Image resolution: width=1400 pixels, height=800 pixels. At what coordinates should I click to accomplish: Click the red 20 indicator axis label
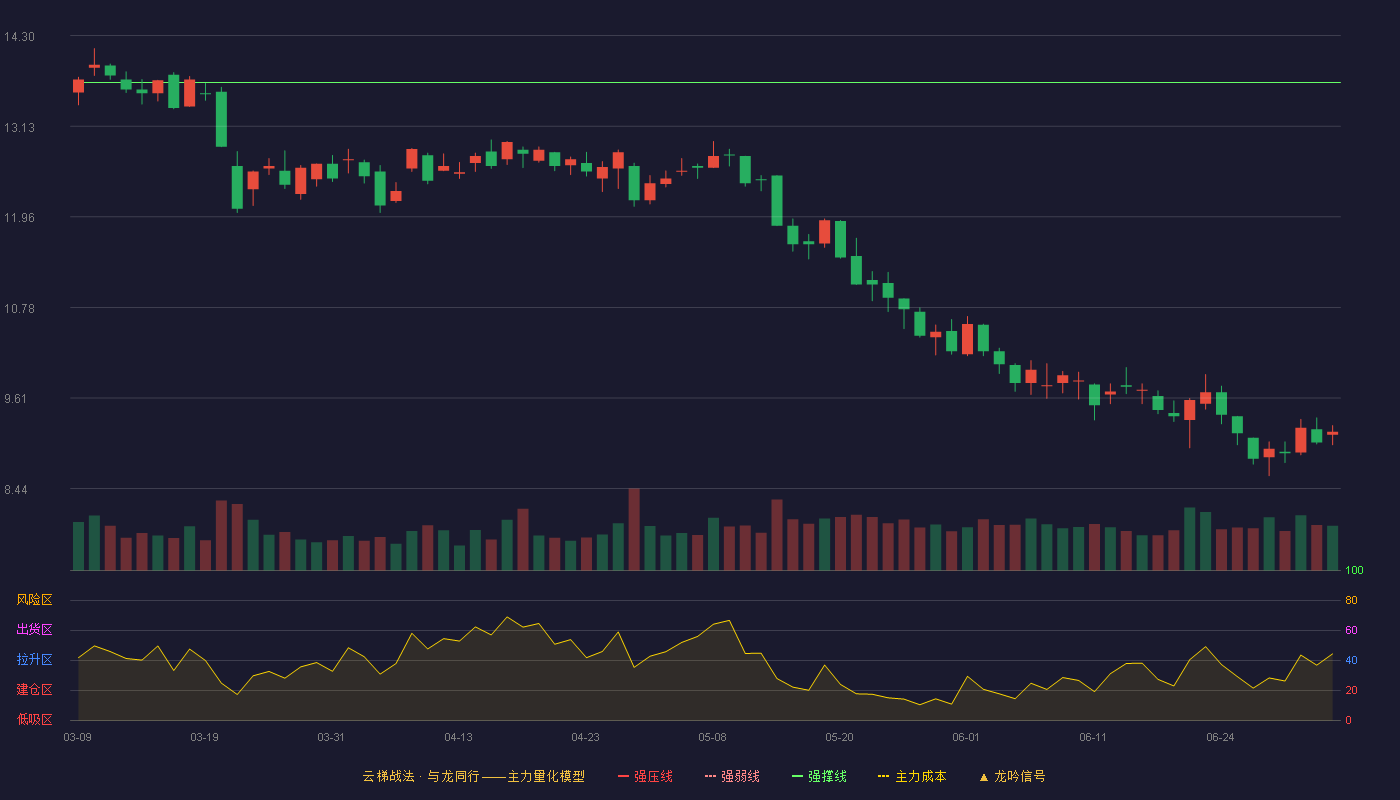pyautogui.click(x=1351, y=691)
